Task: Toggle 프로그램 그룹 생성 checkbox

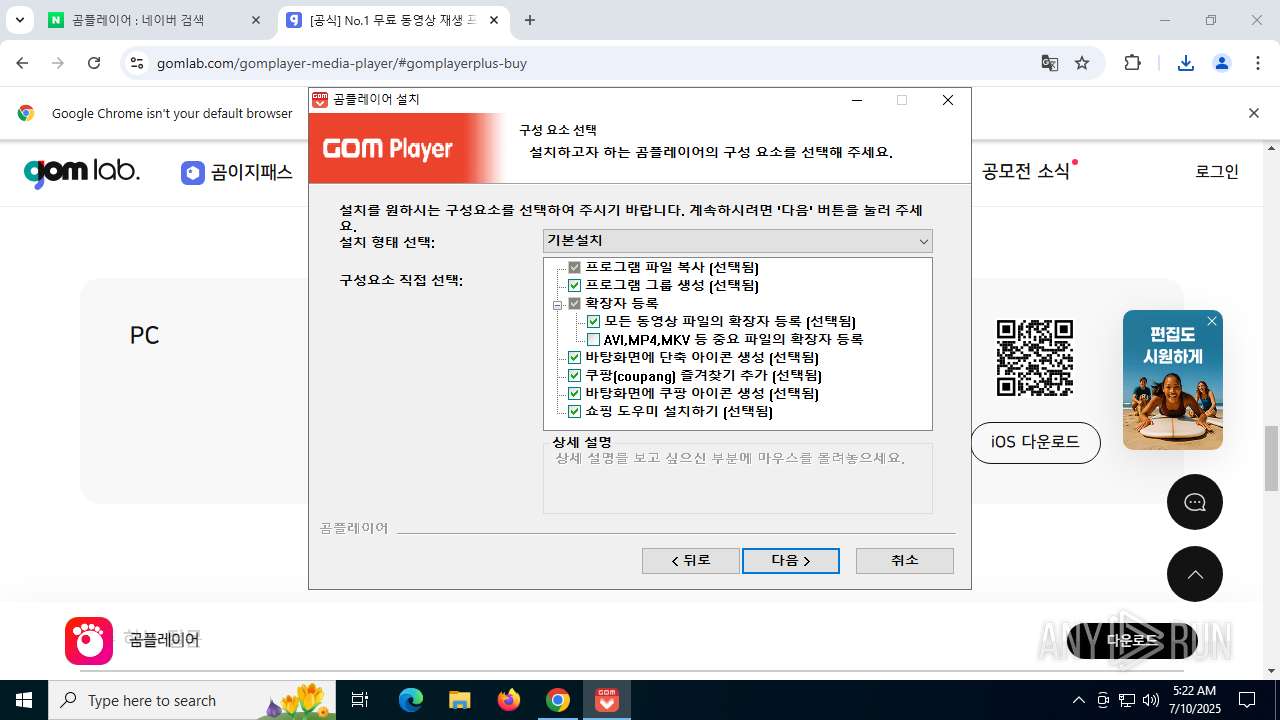Action: [x=574, y=286]
